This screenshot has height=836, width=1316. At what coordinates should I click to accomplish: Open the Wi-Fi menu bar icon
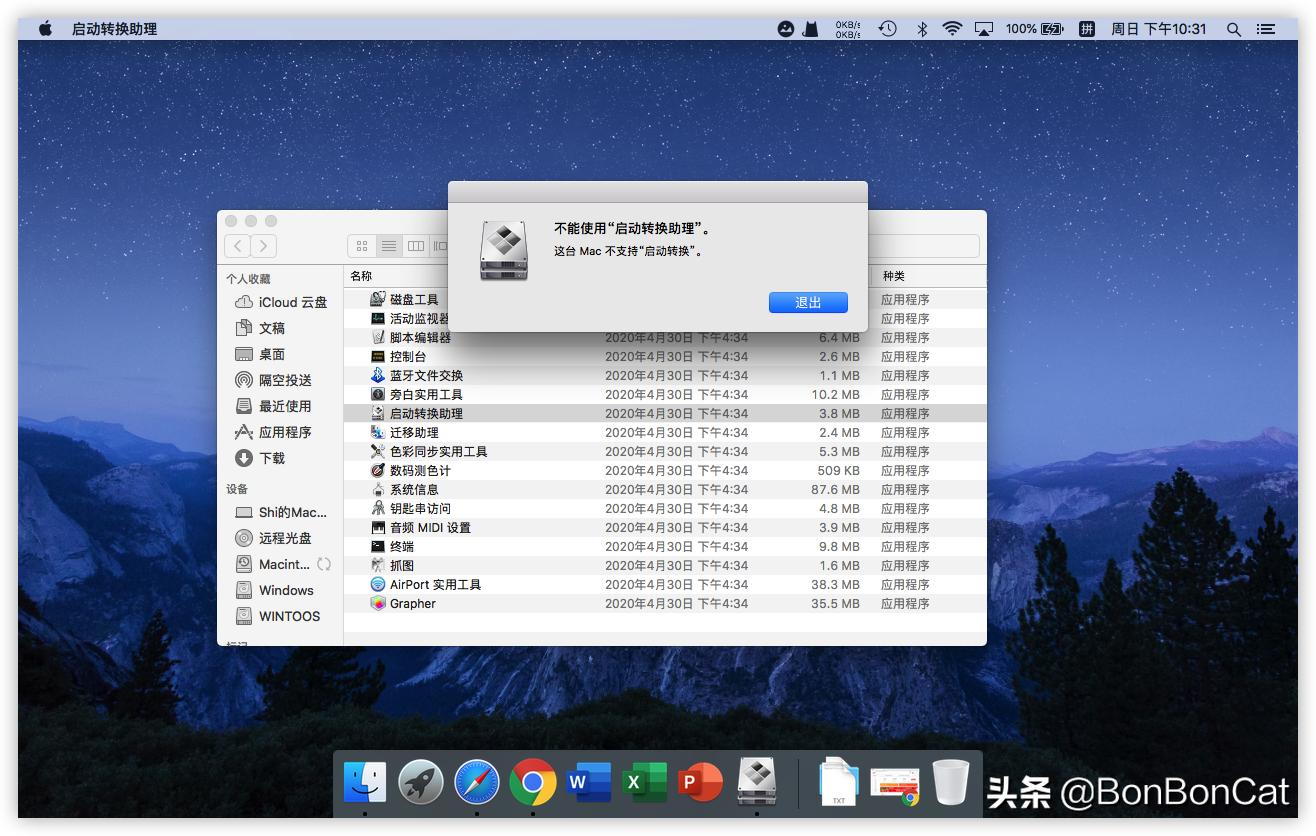[x=952, y=28]
